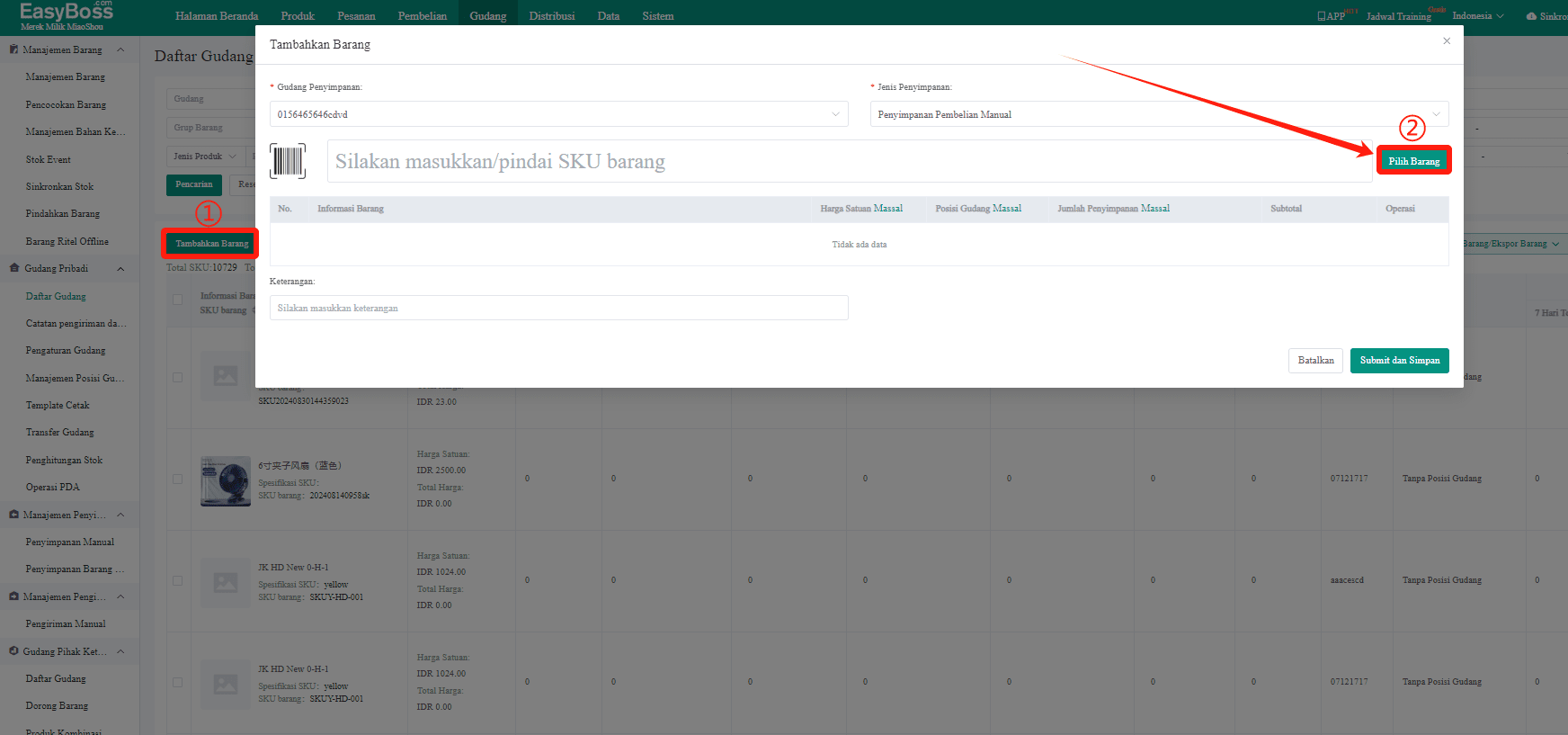Click the Pencarian search button
The height and width of the screenshot is (735, 1568).
coord(194,184)
